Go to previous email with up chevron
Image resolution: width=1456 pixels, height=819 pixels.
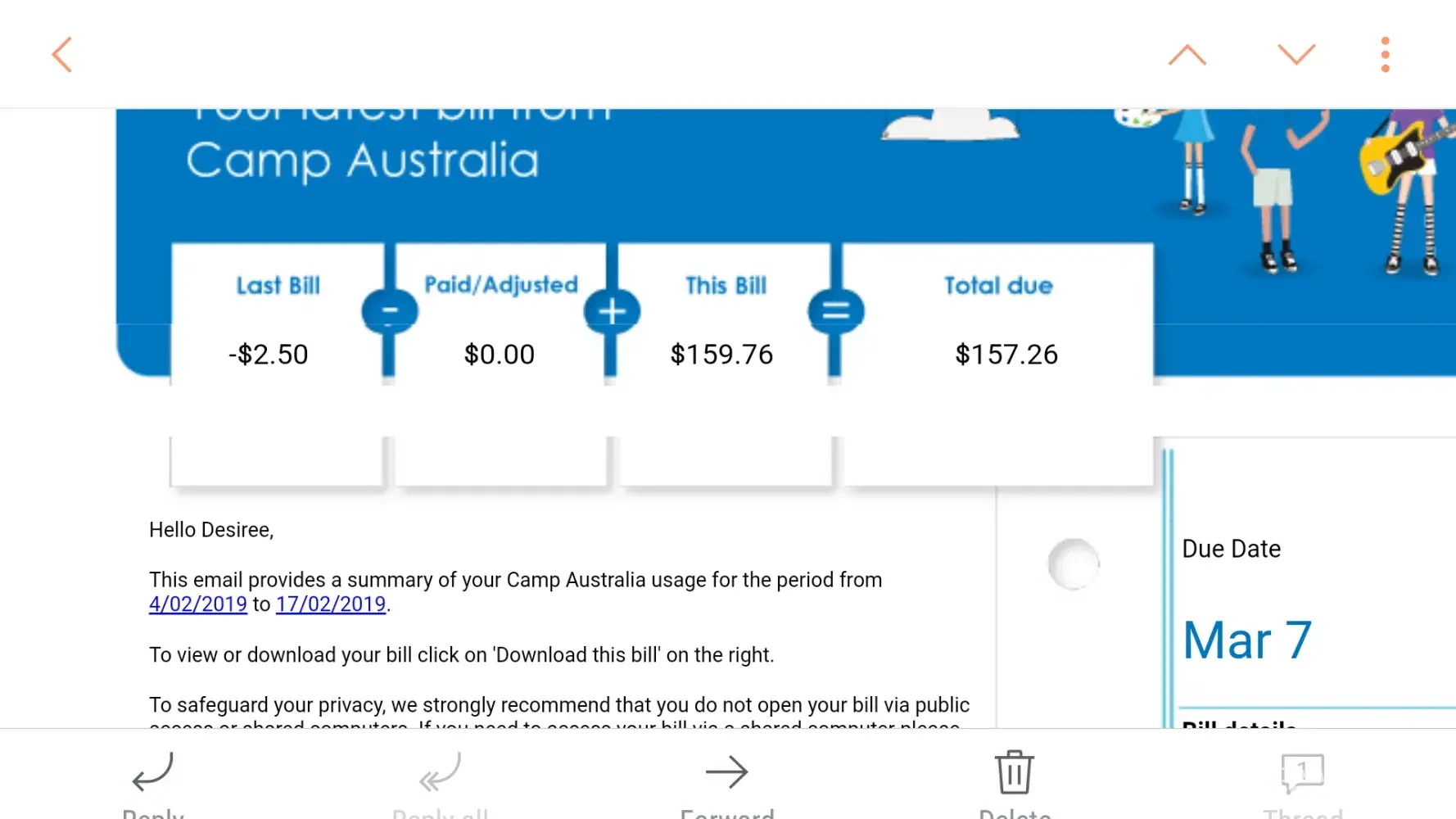point(1187,55)
